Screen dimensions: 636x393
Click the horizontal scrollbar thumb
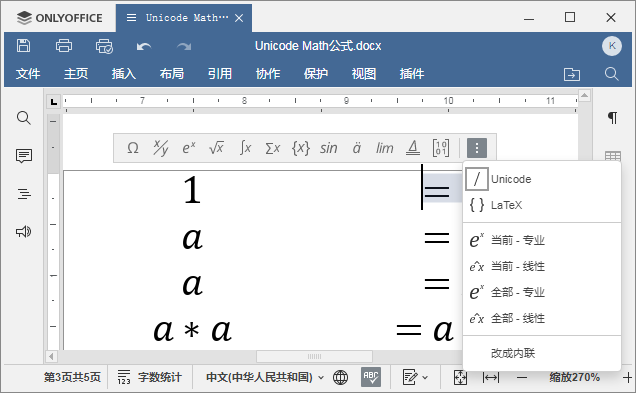(314, 356)
